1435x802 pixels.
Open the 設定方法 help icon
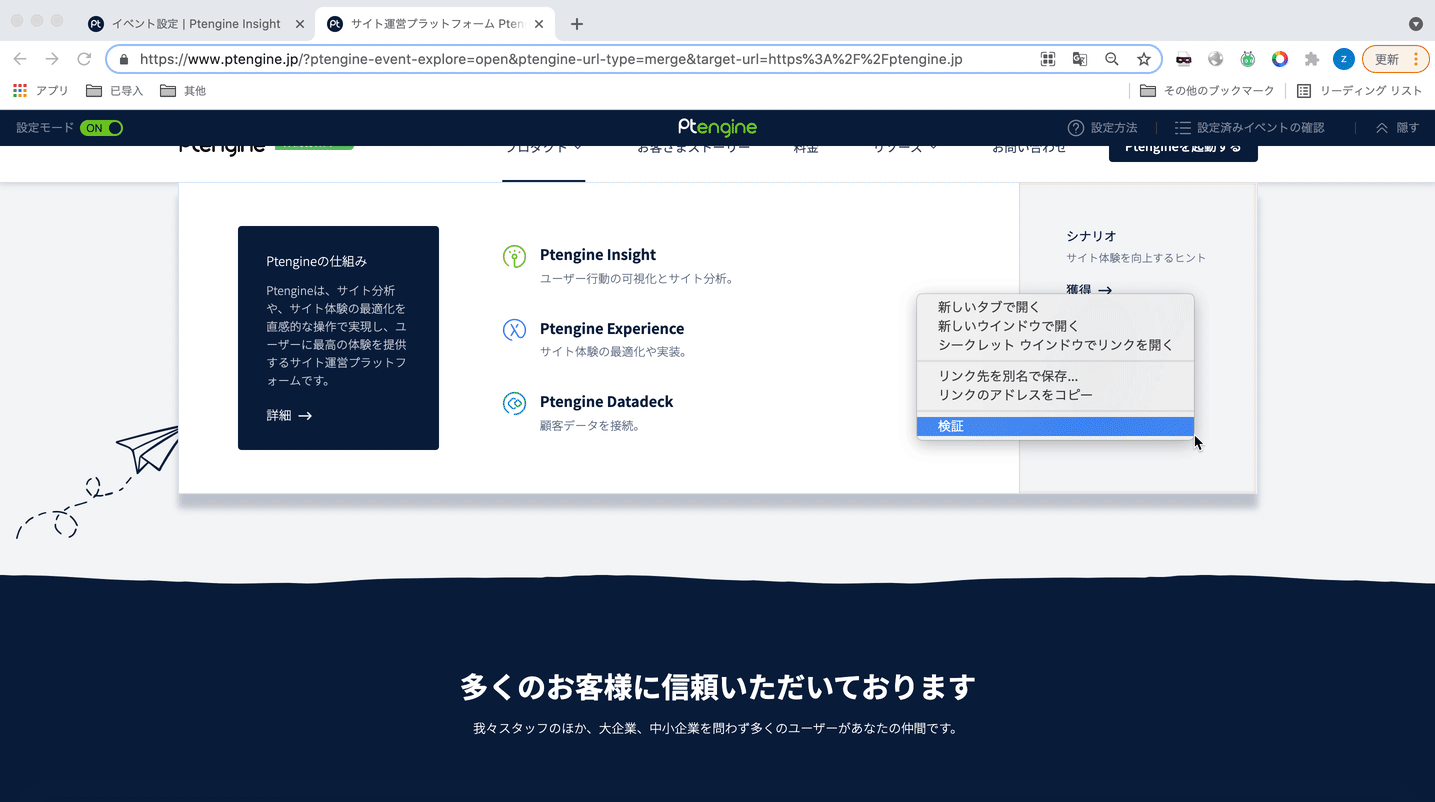[x=1076, y=128]
